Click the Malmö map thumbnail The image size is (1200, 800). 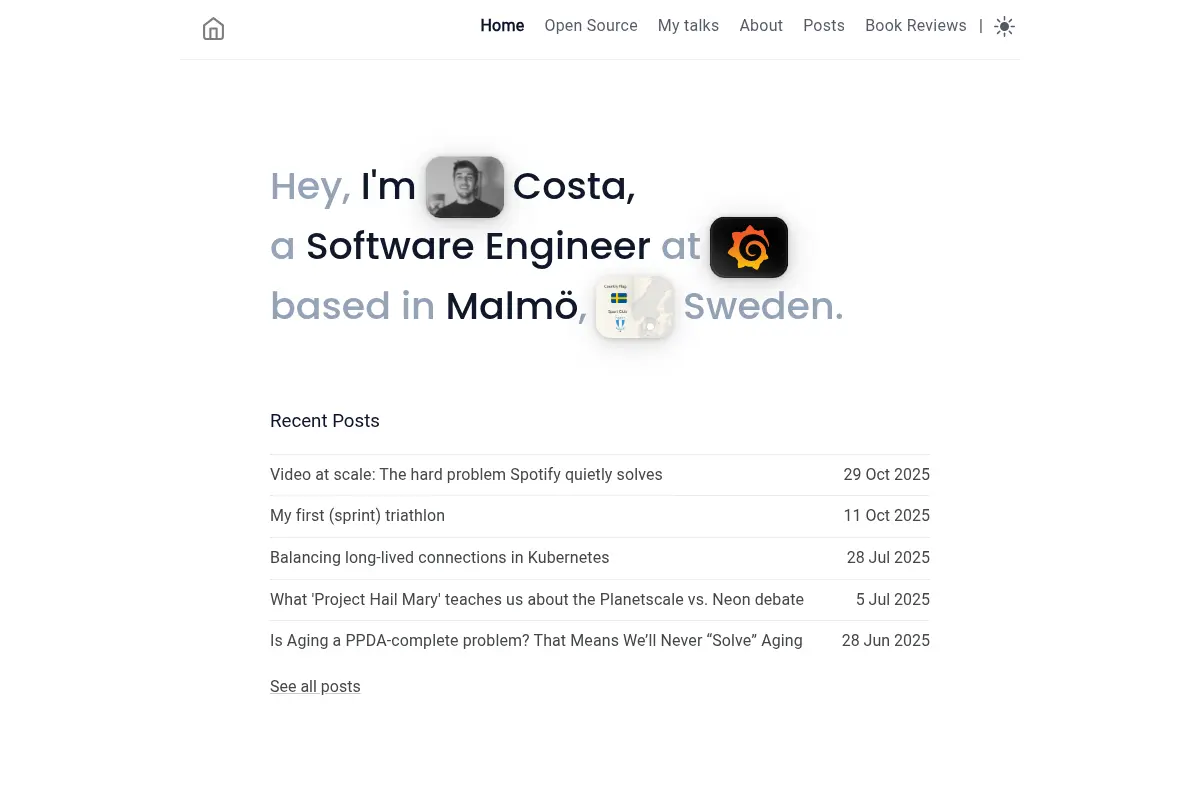(x=635, y=307)
